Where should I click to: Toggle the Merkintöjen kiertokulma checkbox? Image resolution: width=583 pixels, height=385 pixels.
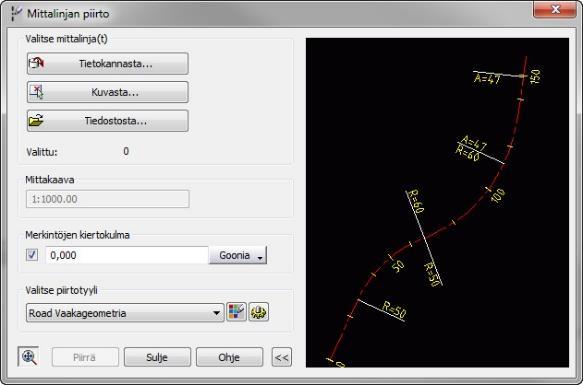32,255
